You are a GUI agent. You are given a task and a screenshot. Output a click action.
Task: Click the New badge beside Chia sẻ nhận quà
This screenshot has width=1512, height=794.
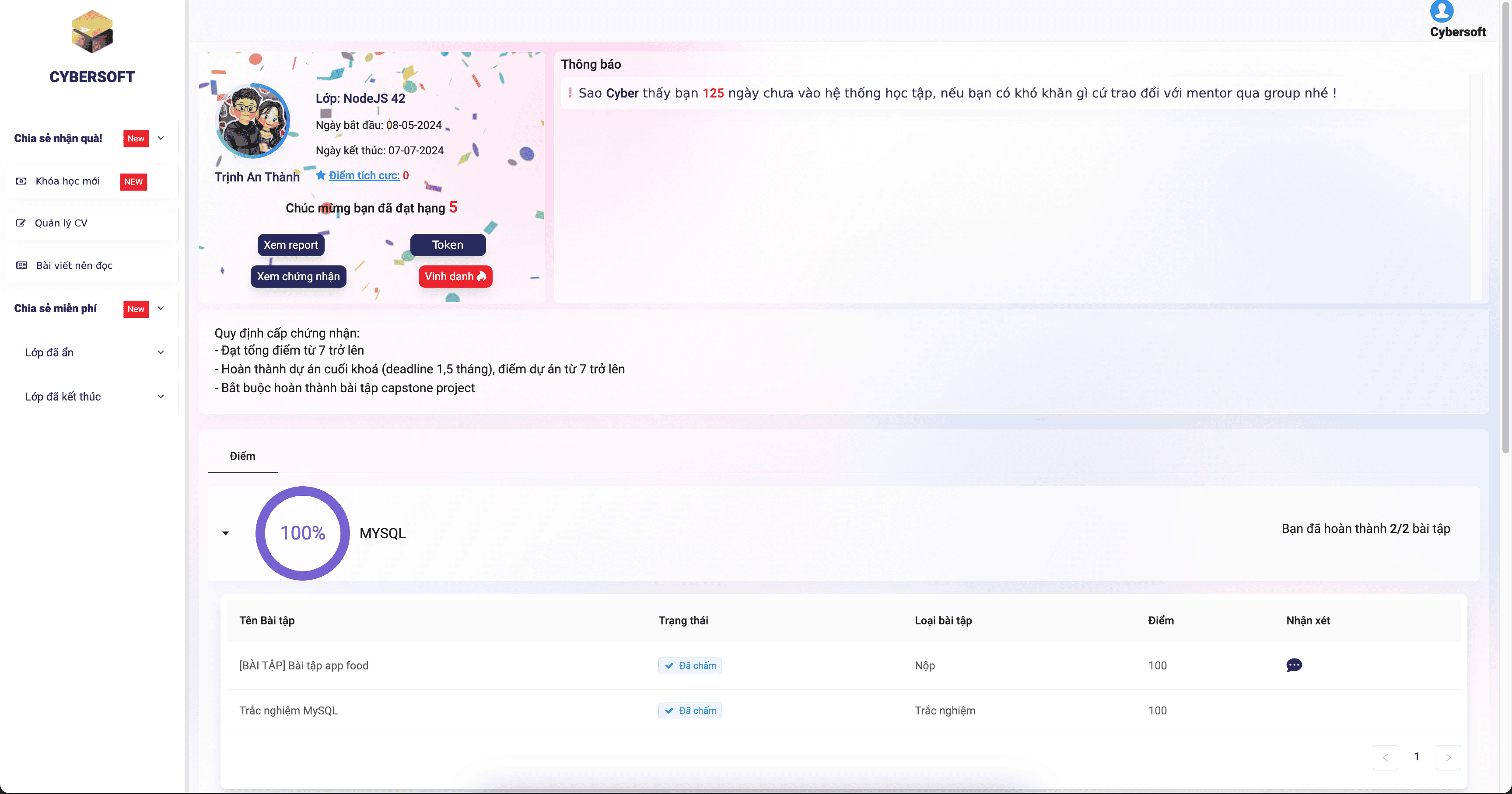click(136, 139)
